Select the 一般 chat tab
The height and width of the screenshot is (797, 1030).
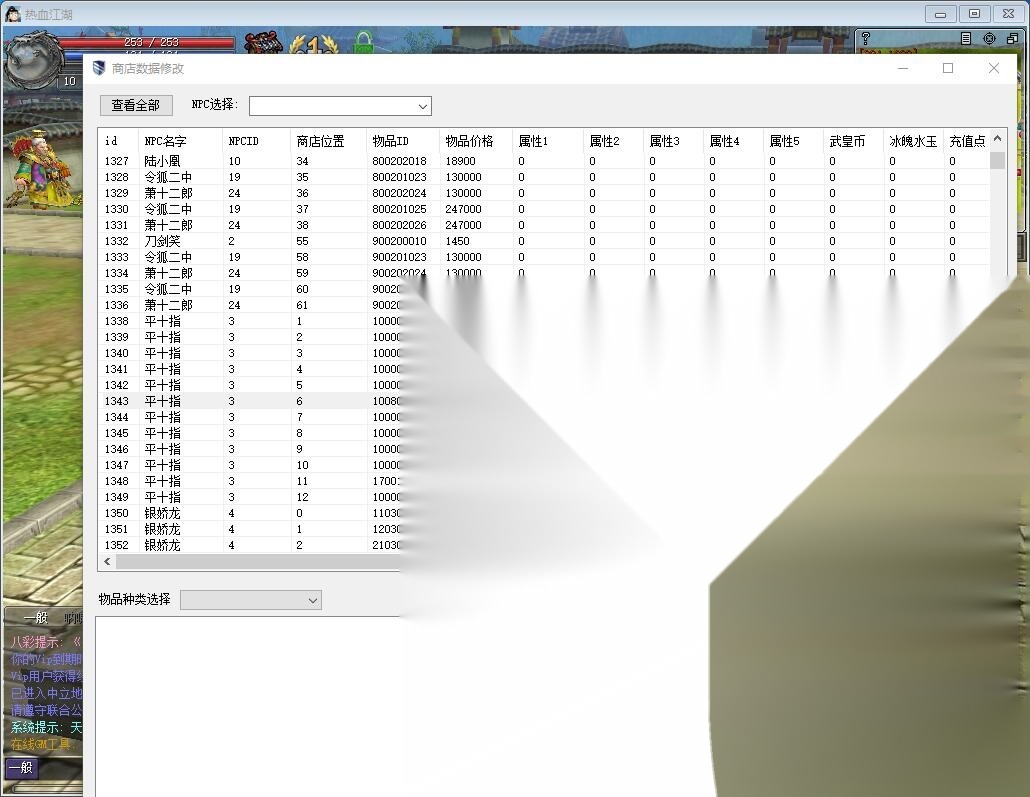tap(35, 618)
